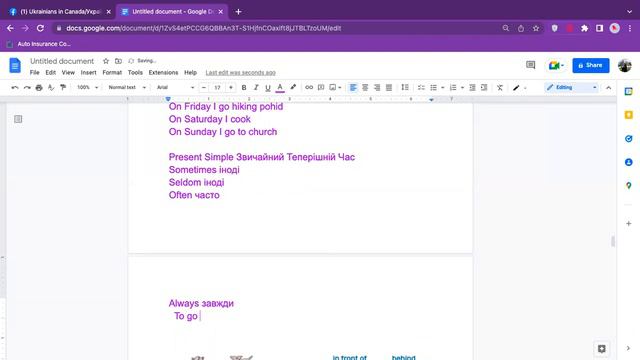
Task: Show document outline
Action: click(x=18, y=119)
